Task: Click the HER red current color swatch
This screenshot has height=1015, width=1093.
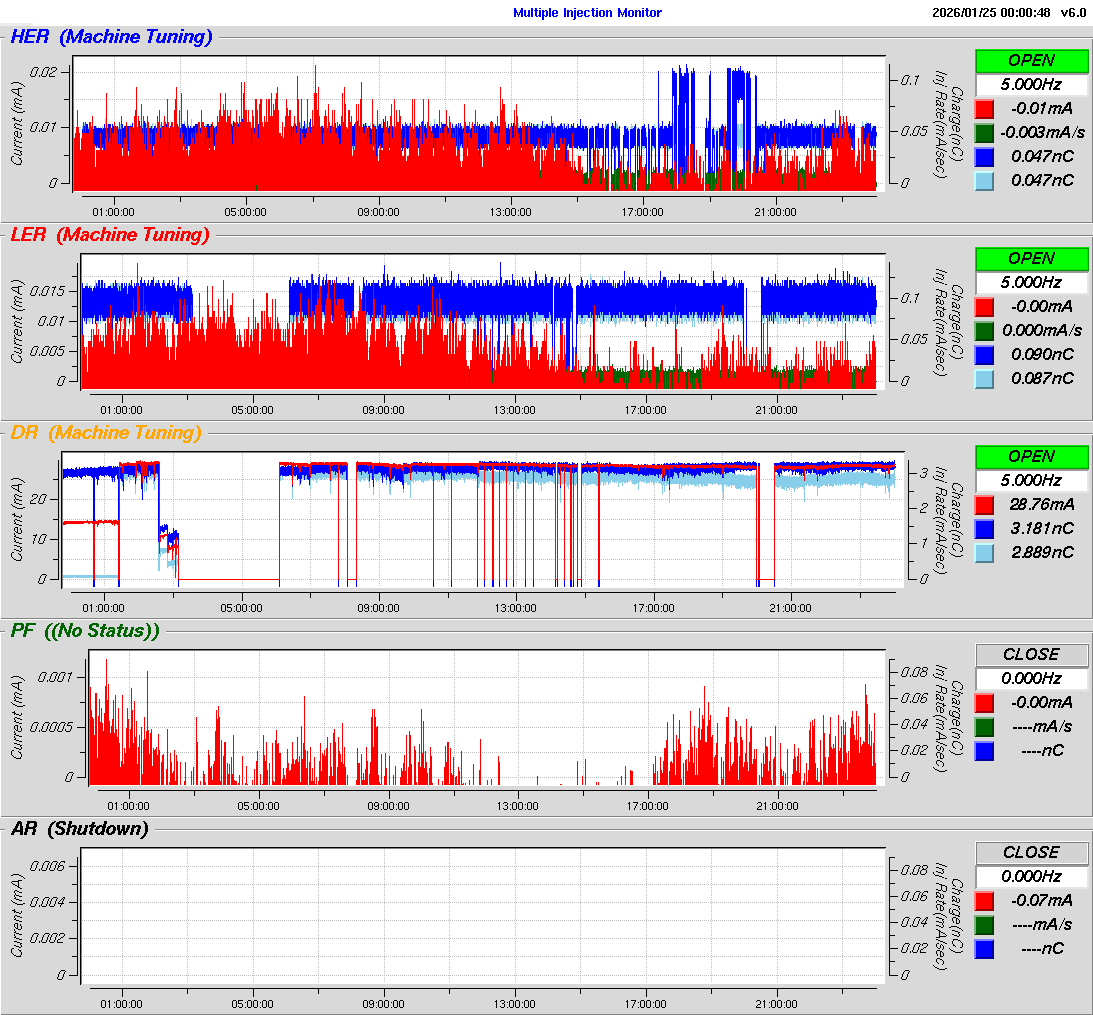Action: point(984,108)
